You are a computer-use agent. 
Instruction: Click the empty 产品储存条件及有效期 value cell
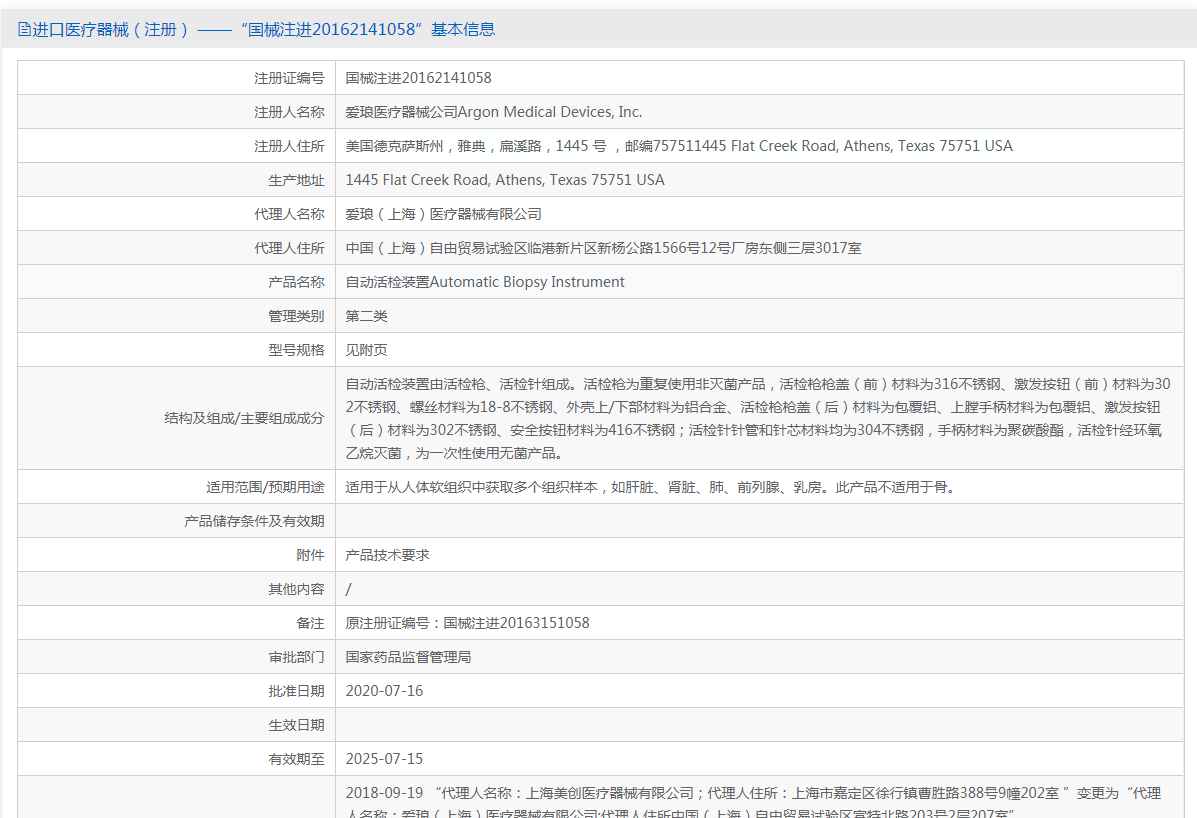coord(760,521)
